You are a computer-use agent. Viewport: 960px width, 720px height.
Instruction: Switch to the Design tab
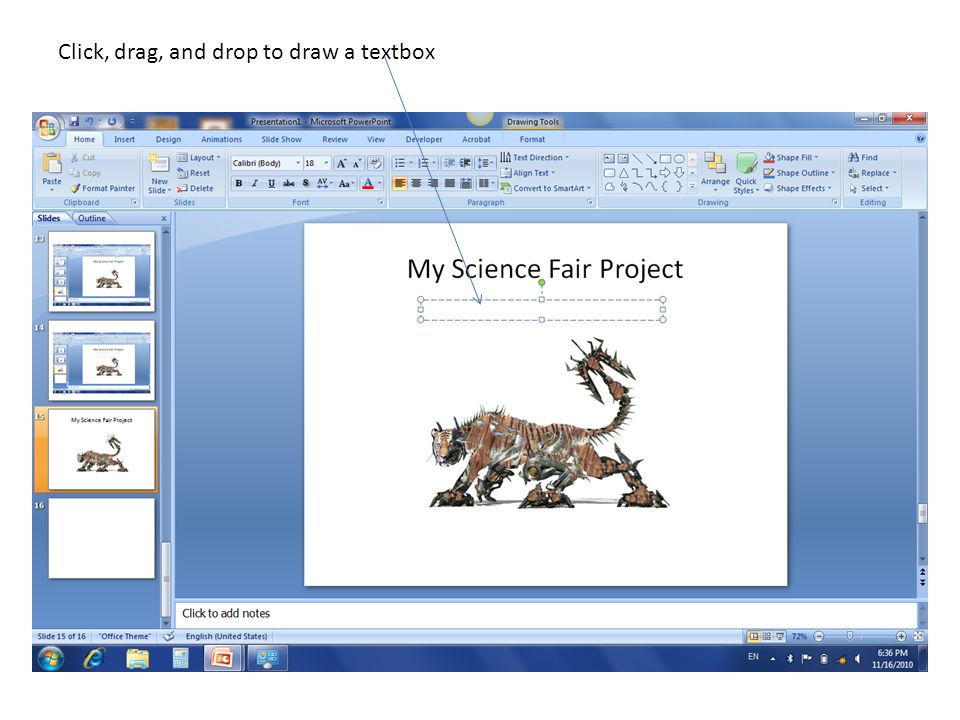168,140
